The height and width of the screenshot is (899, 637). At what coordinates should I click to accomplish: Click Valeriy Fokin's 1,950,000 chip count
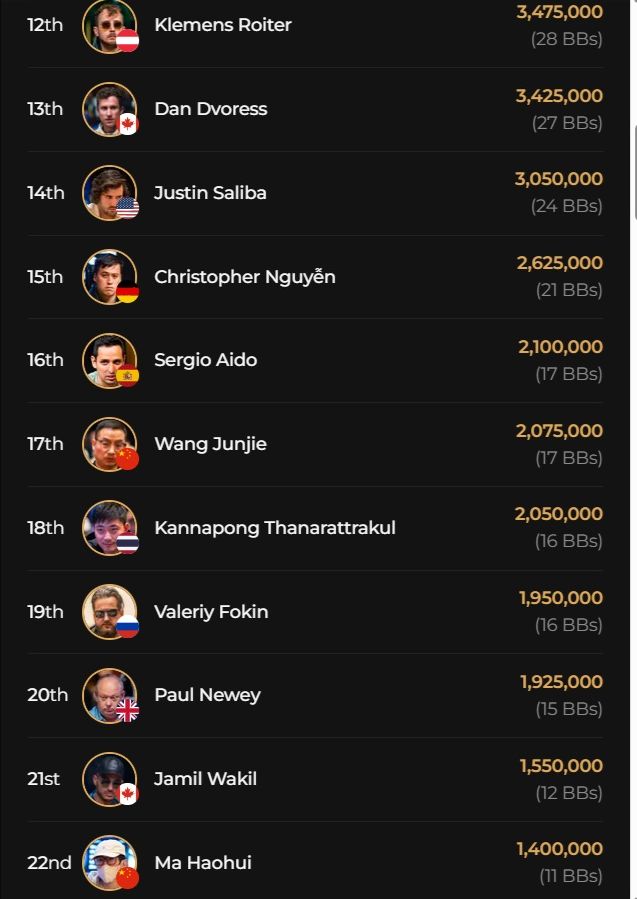[561, 598]
